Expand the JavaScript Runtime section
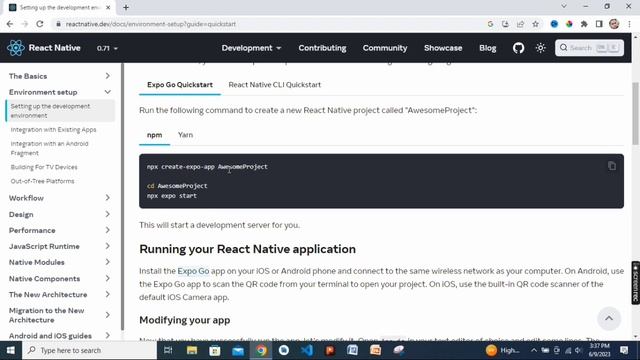This screenshot has width=640, height=360. click(x=60, y=246)
